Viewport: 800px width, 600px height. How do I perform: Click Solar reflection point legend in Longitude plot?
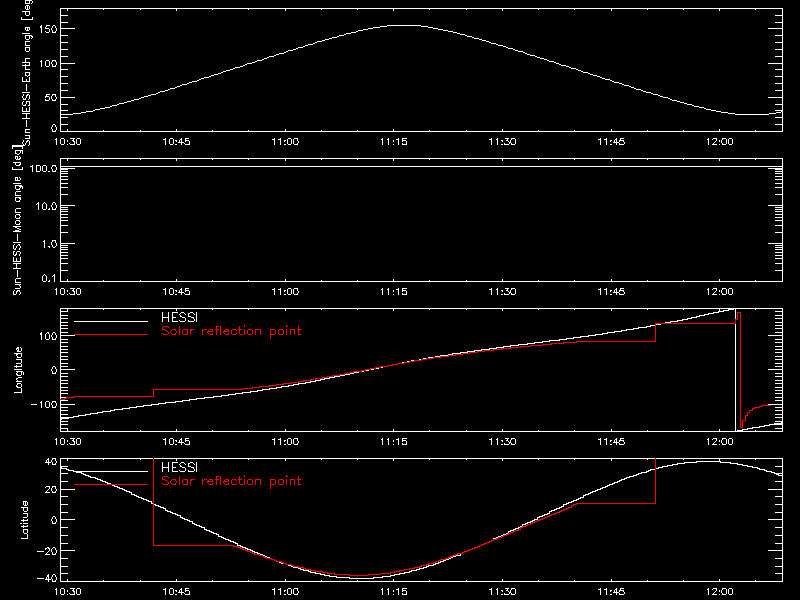coord(231,331)
